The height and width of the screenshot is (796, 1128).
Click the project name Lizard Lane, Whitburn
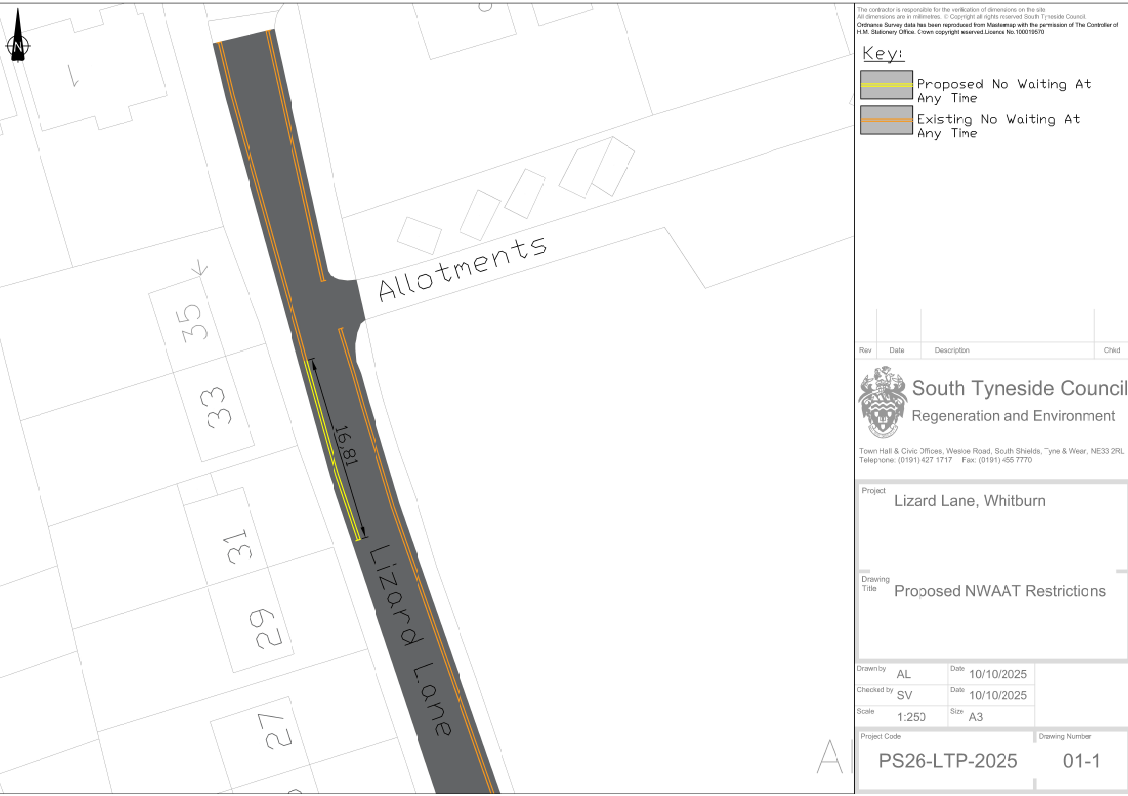coord(969,500)
